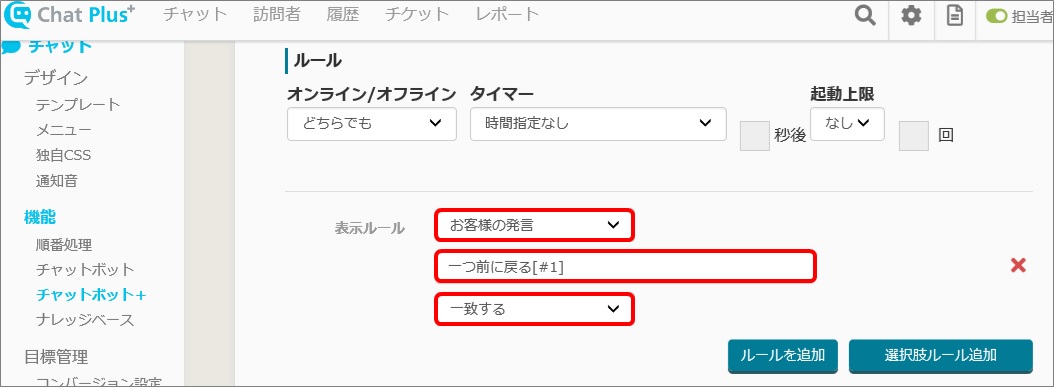Click the document icon in header
Image resolution: width=1054 pixels, height=387 pixels.
955,15
